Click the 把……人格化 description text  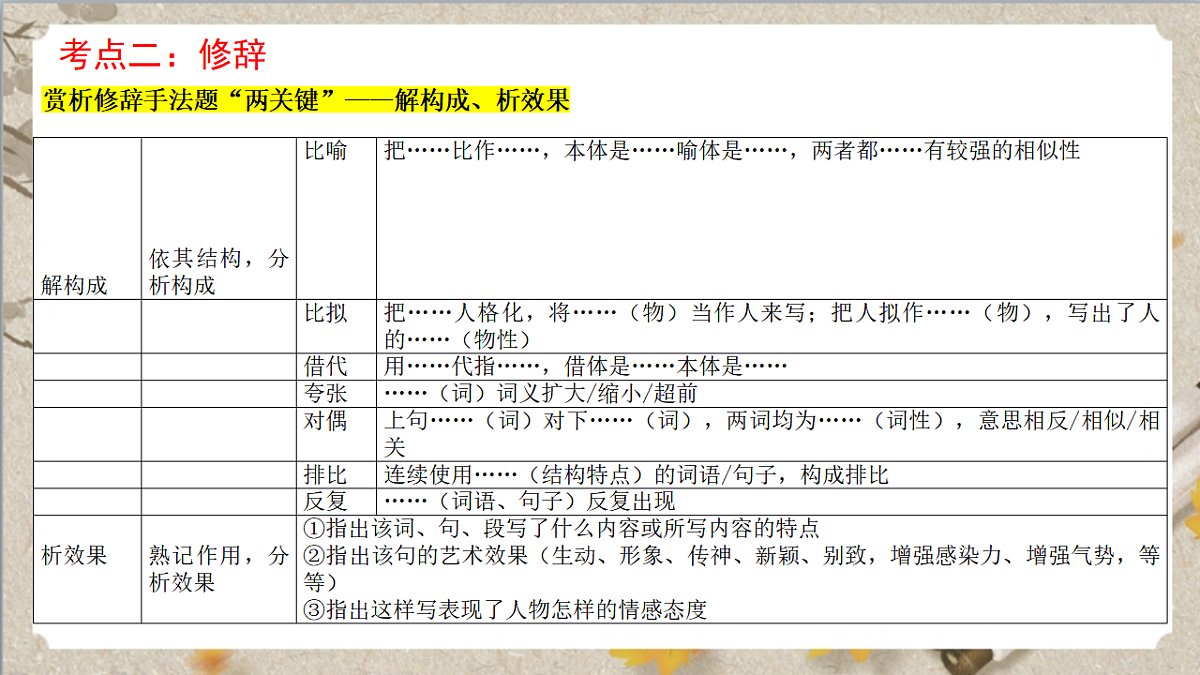click(x=772, y=326)
